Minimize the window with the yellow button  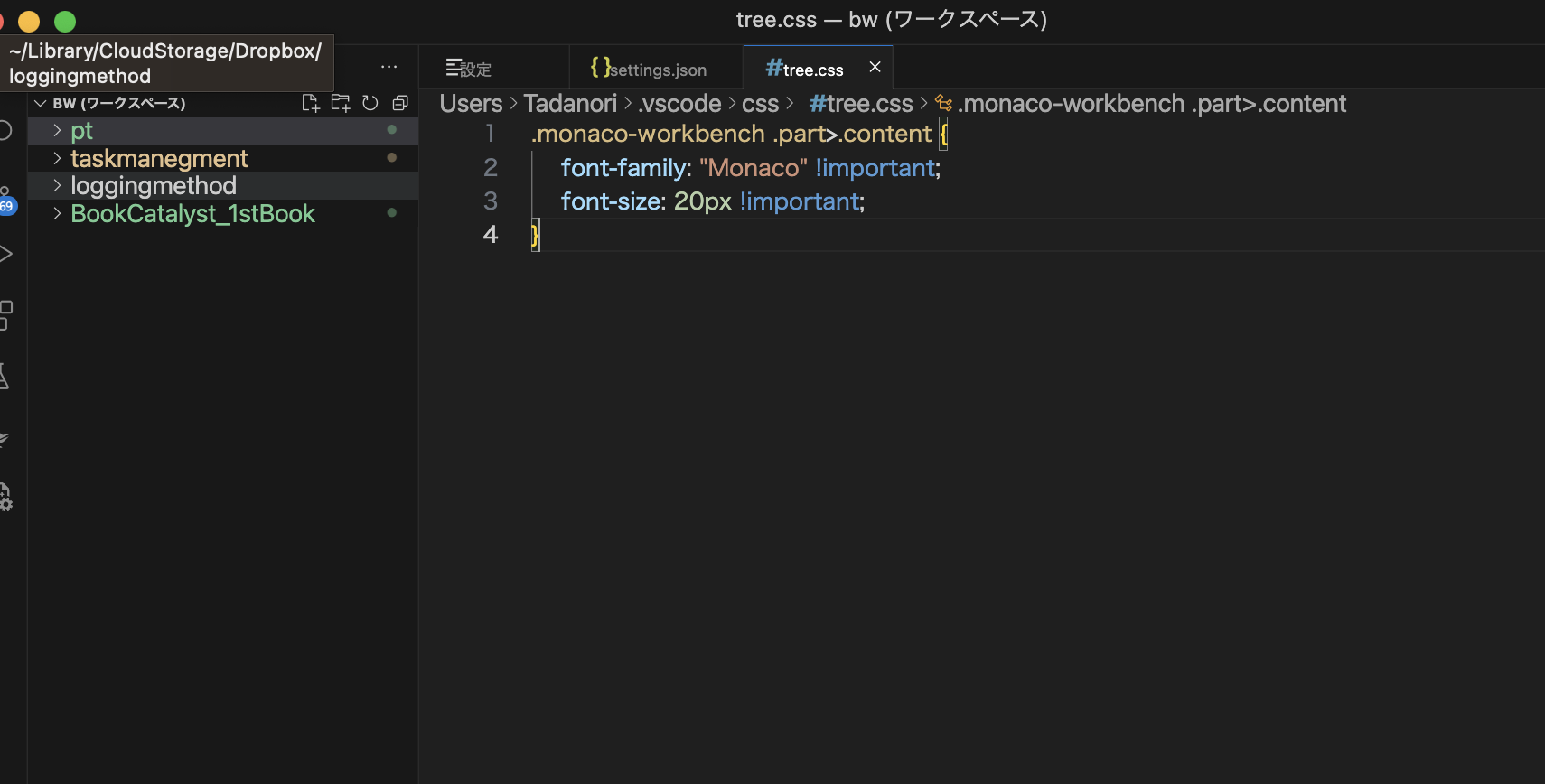coord(29,21)
